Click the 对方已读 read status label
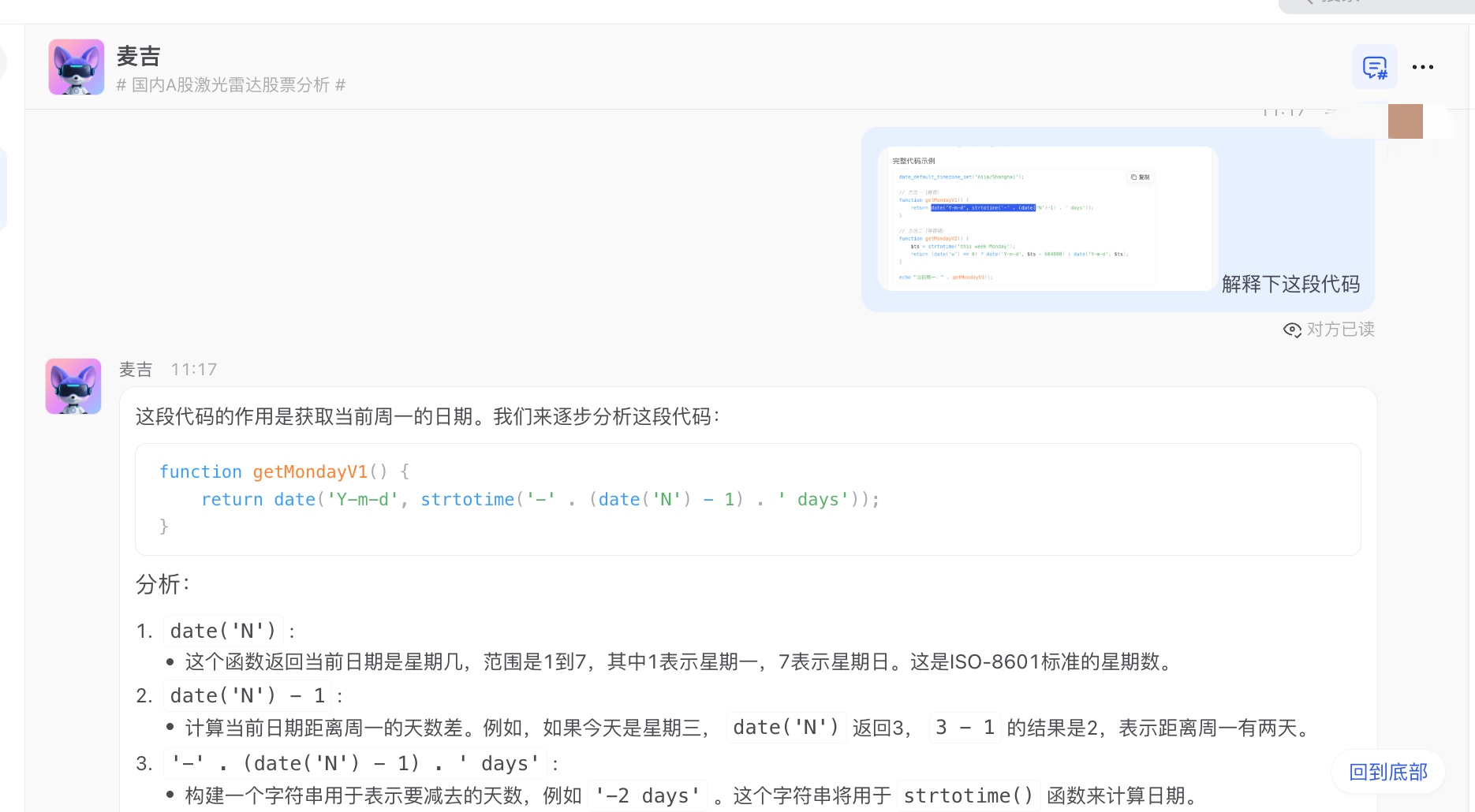 click(1340, 330)
